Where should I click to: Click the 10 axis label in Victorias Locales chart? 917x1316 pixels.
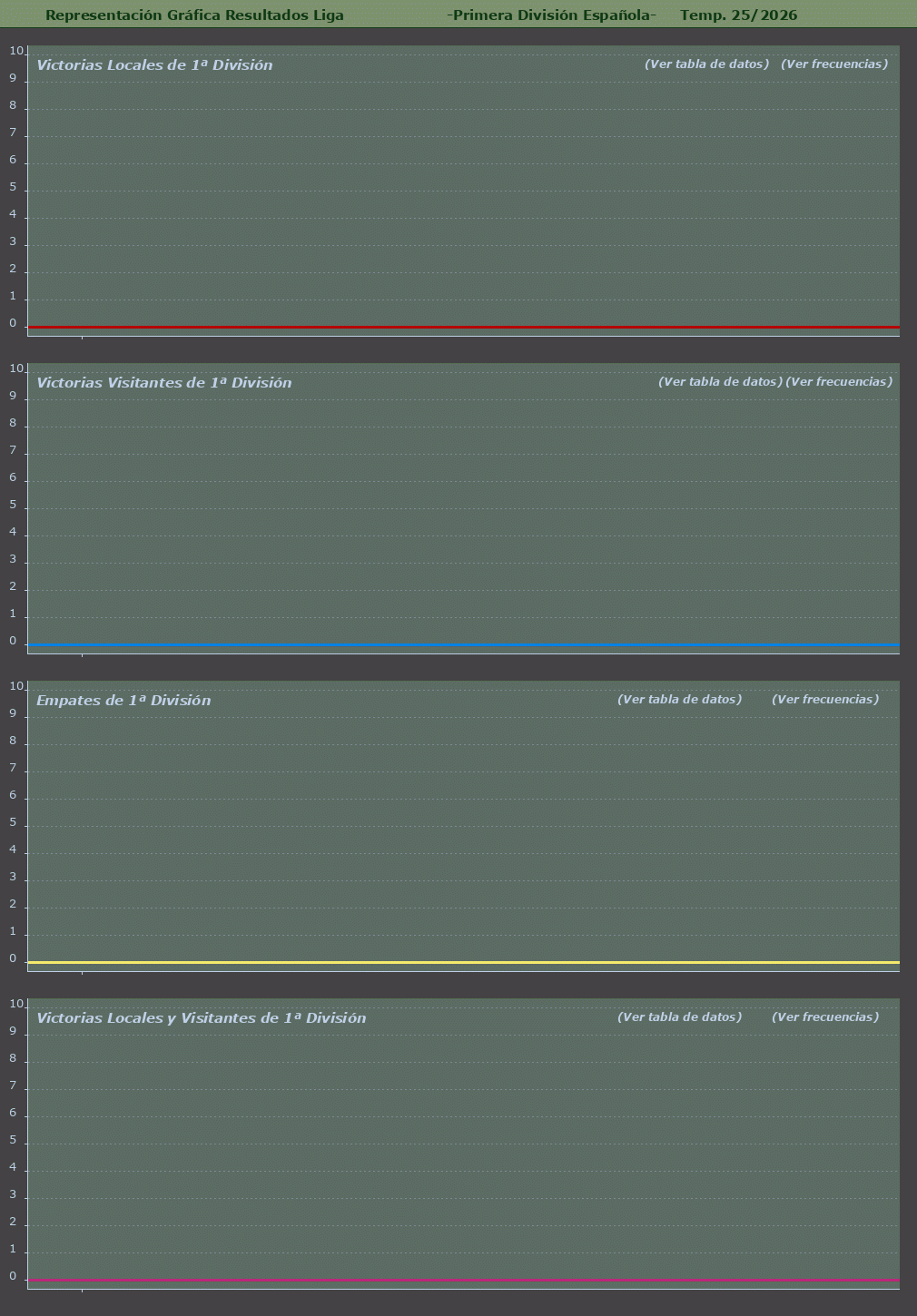(15, 51)
